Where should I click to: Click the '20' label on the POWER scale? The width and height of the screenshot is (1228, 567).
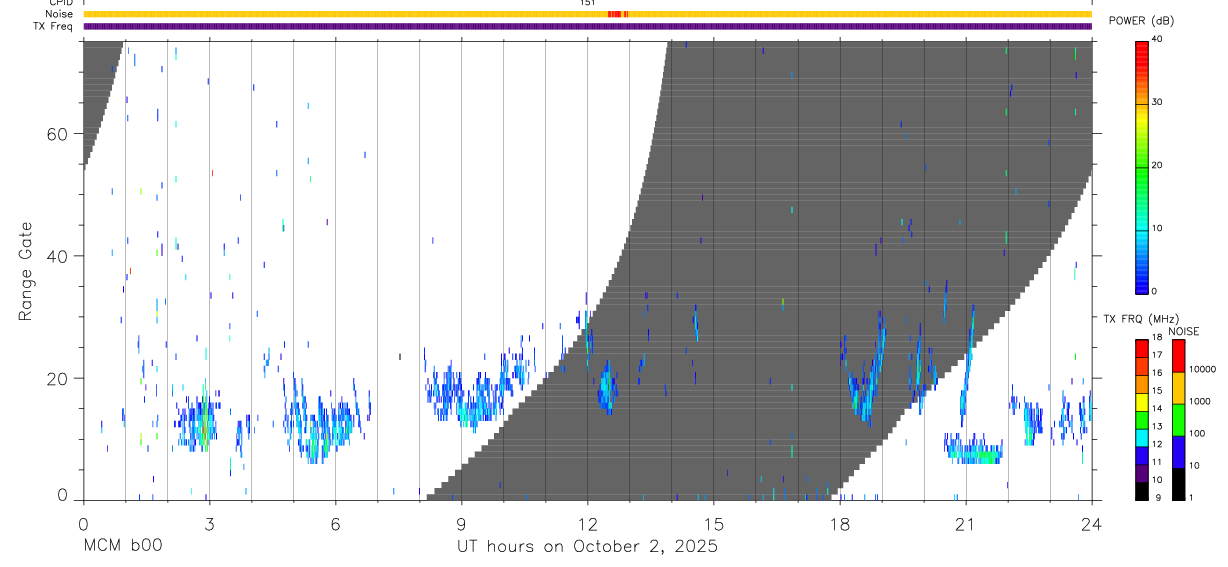(x=1157, y=166)
